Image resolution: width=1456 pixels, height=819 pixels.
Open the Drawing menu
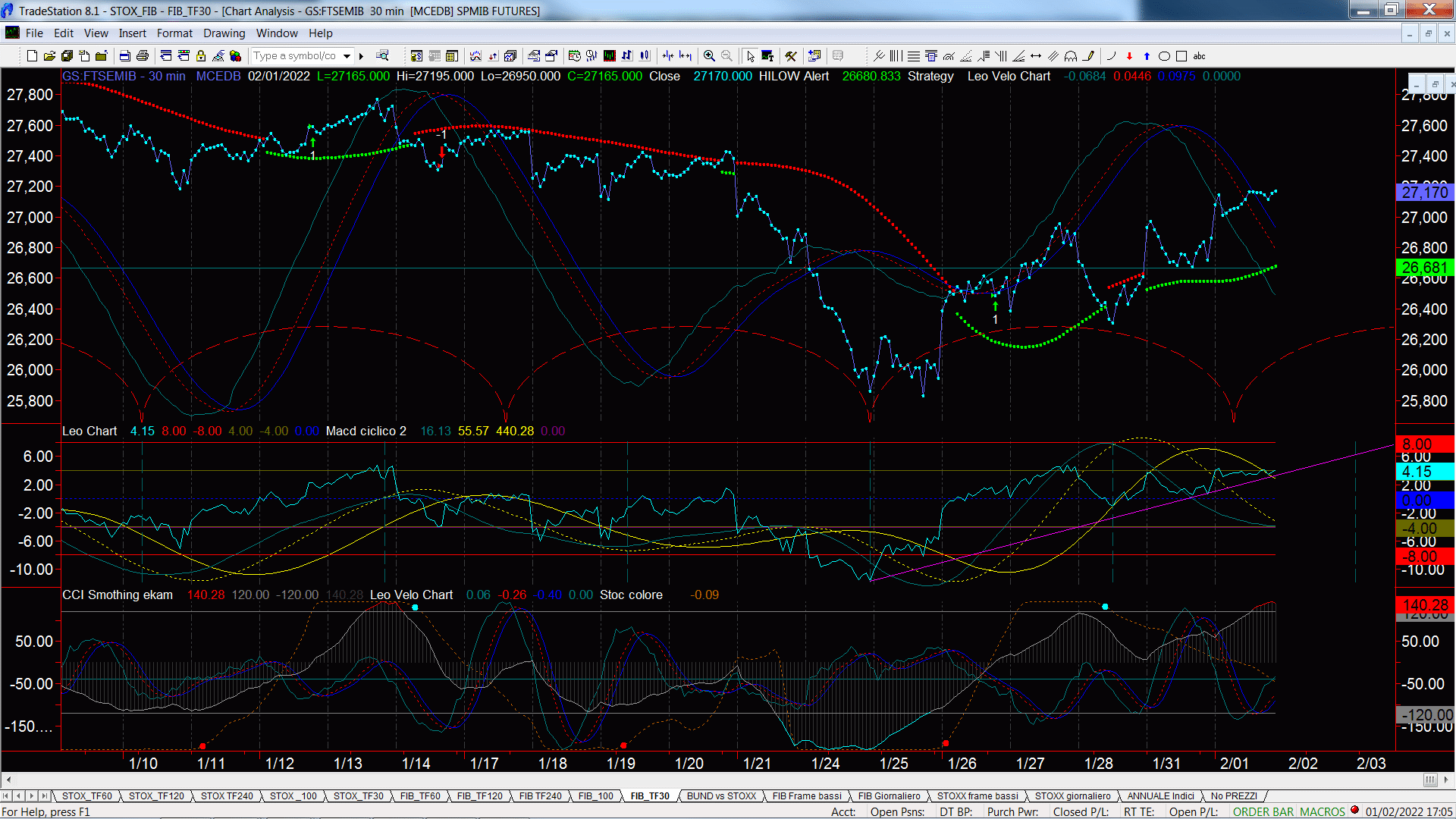click(x=224, y=33)
